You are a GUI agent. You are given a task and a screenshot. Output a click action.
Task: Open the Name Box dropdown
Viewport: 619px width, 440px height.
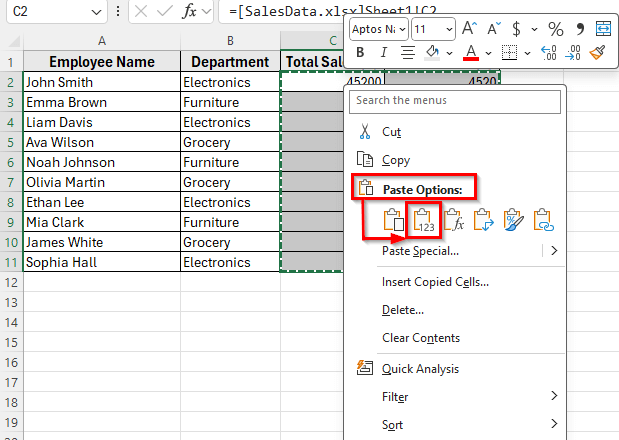click(96, 12)
